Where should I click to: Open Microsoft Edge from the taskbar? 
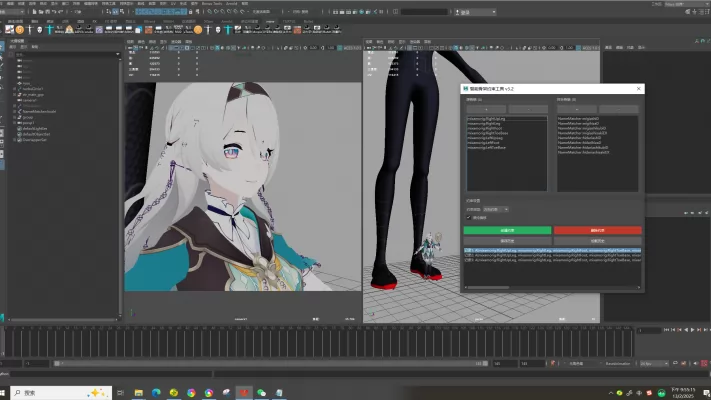(156, 393)
